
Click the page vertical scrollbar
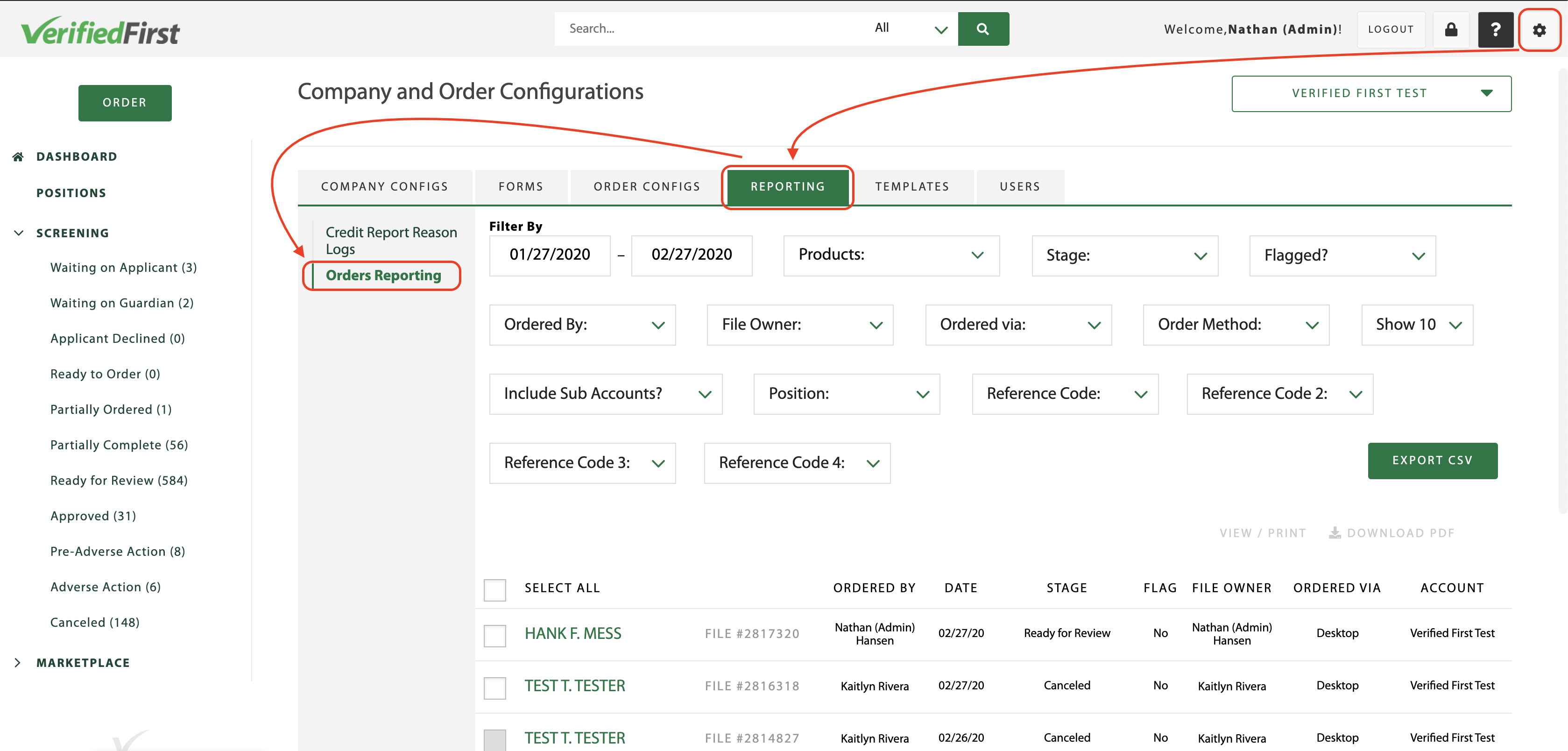click(1562, 292)
